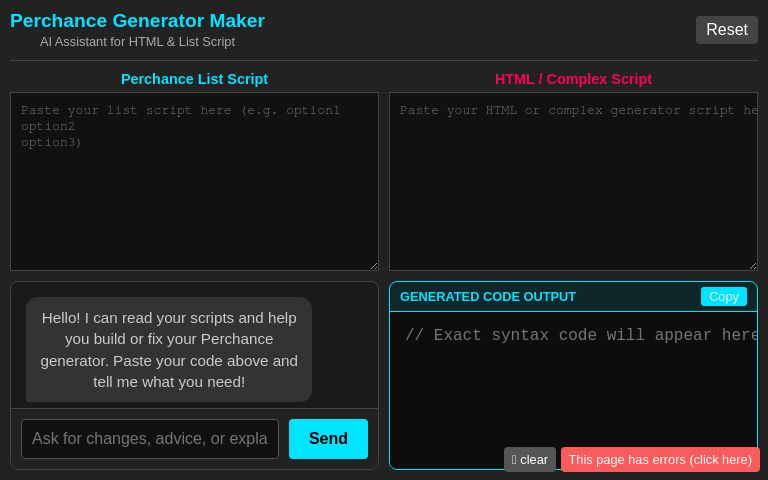This screenshot has height=480, width=768.
Task: Click the Reset button
Action: (726, 30)
